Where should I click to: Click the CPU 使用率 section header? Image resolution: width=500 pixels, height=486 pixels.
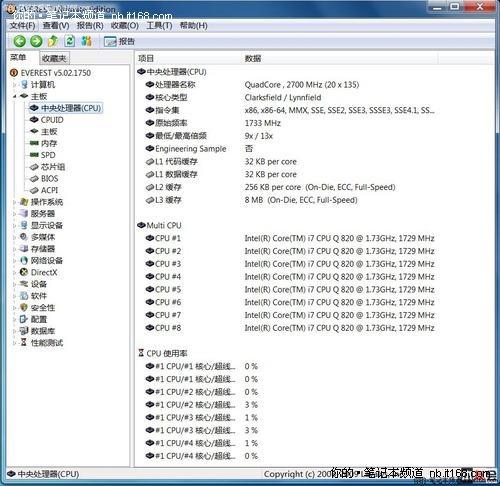(x=163, y=353)
